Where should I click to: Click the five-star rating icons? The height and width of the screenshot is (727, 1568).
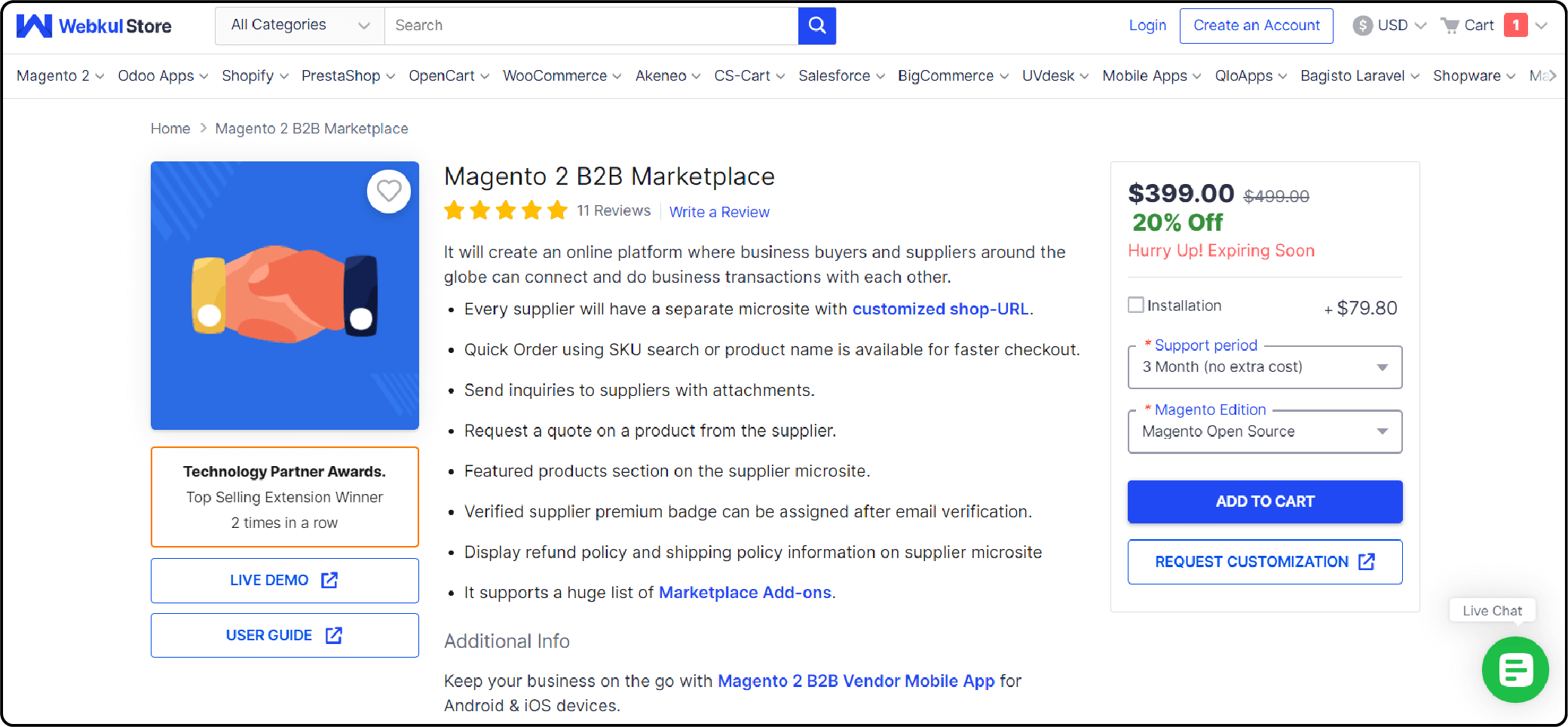pyautogui.click(x=505, y=210)
